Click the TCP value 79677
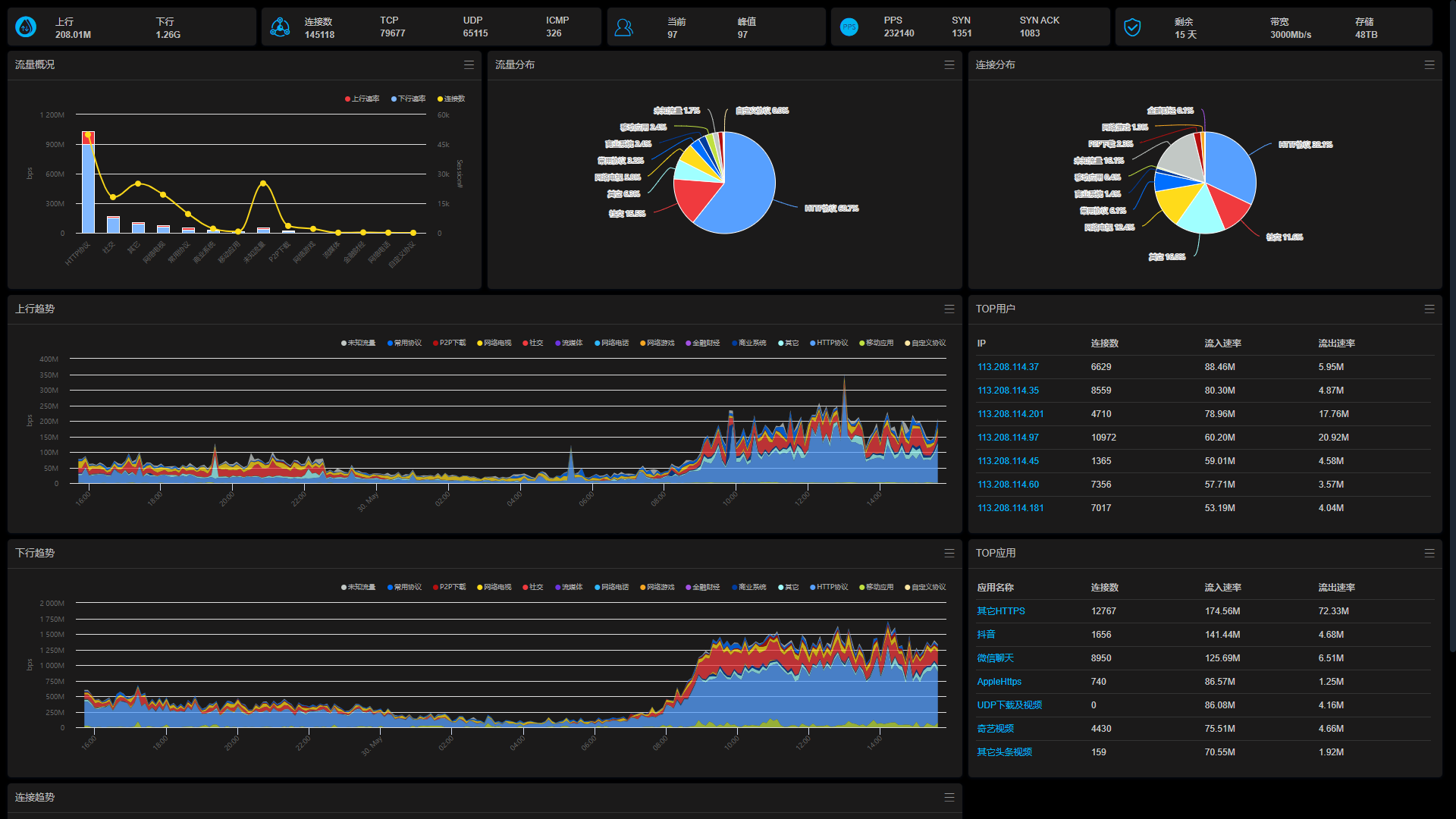 point(392,33)
